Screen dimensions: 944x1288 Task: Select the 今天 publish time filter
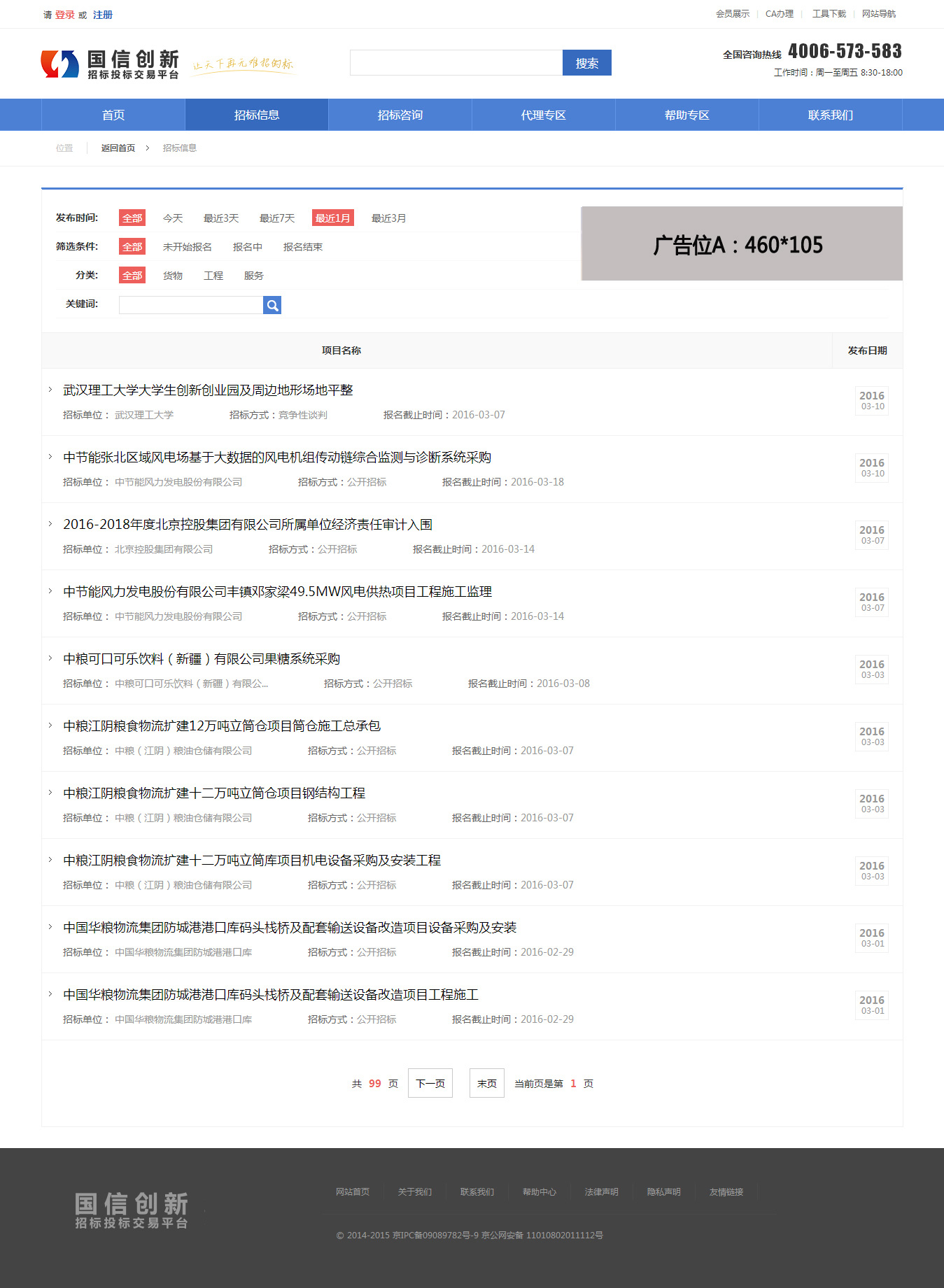click(173, 218)
